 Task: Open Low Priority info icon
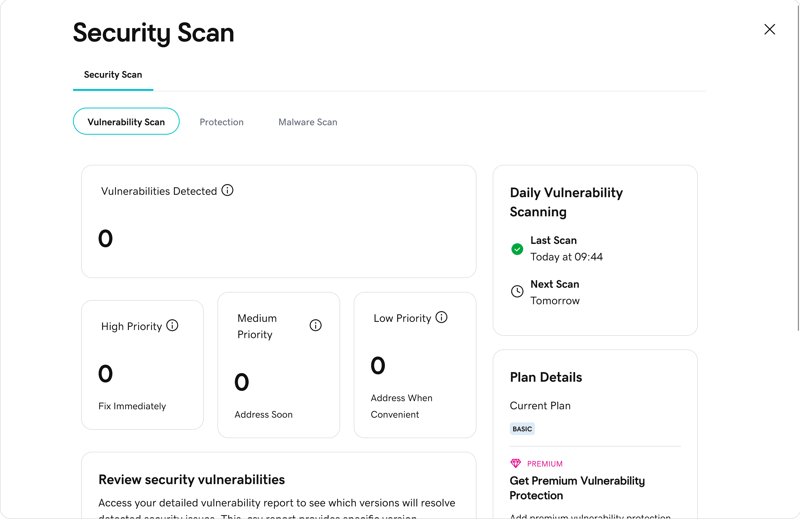[441, 317]
